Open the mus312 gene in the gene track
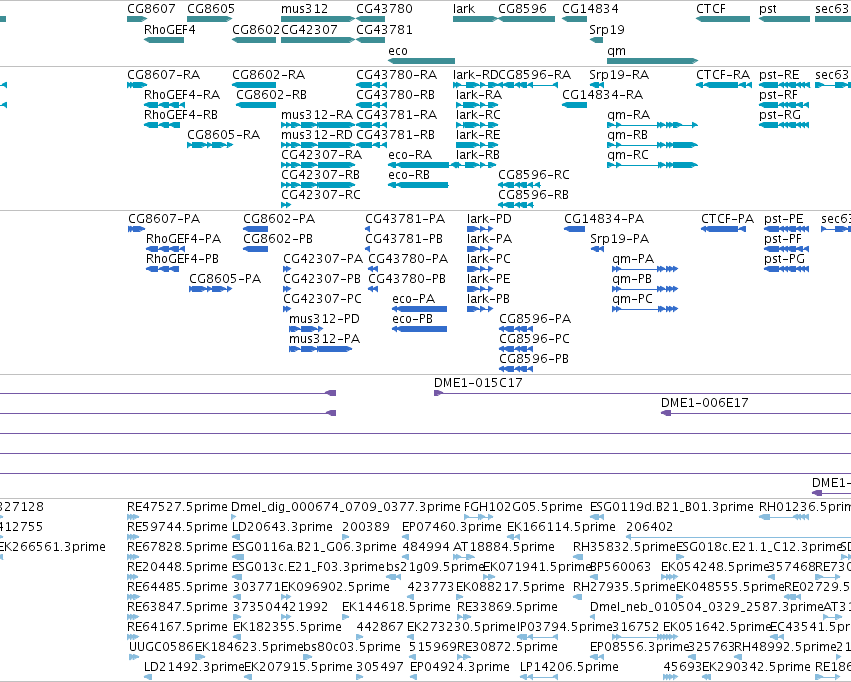 (x=317, y=19)
